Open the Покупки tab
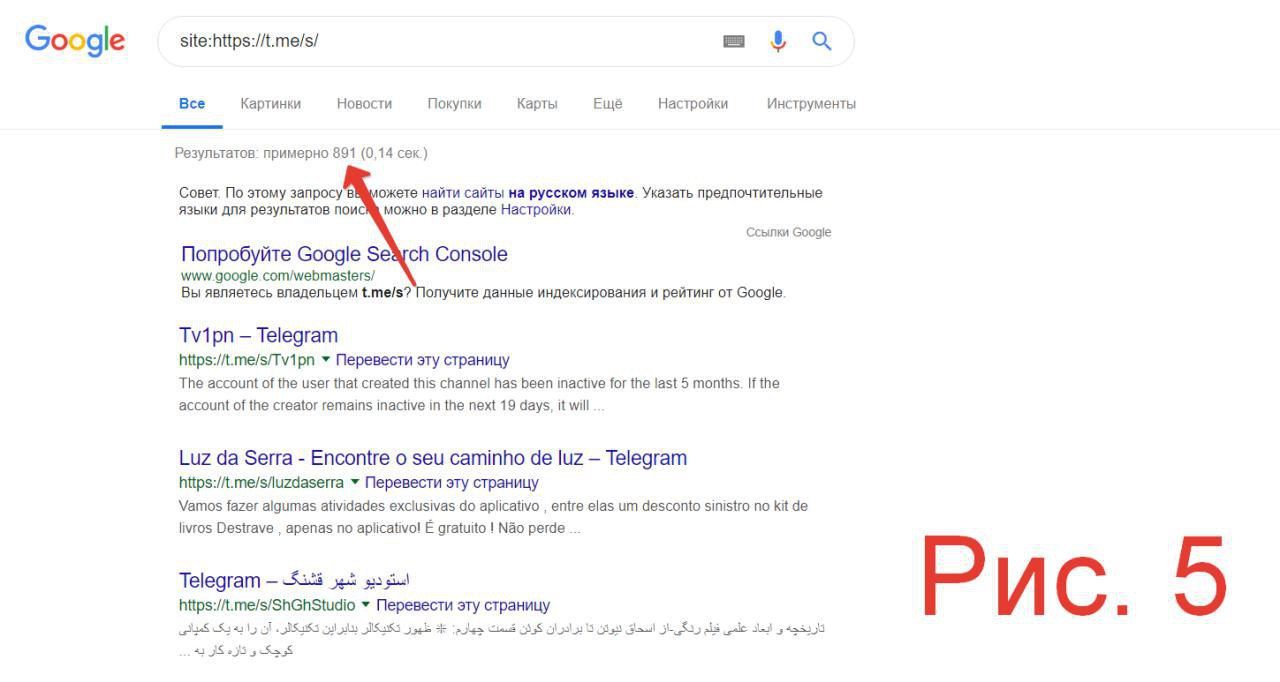The height and width of the screenshot is (682, 1280). point(454,103)
